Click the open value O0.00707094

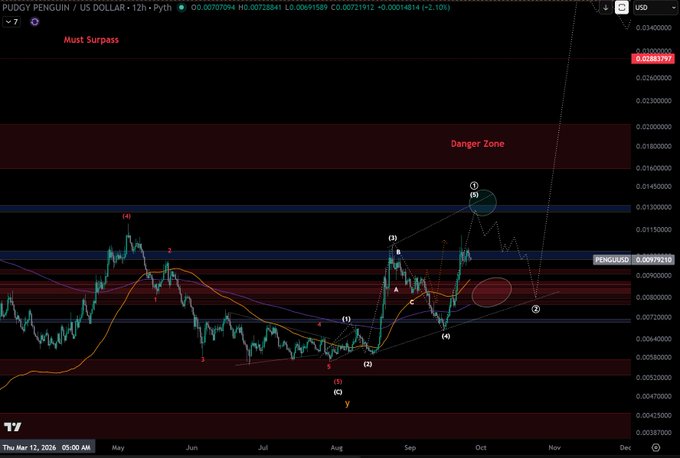click(x=213, y=7)
